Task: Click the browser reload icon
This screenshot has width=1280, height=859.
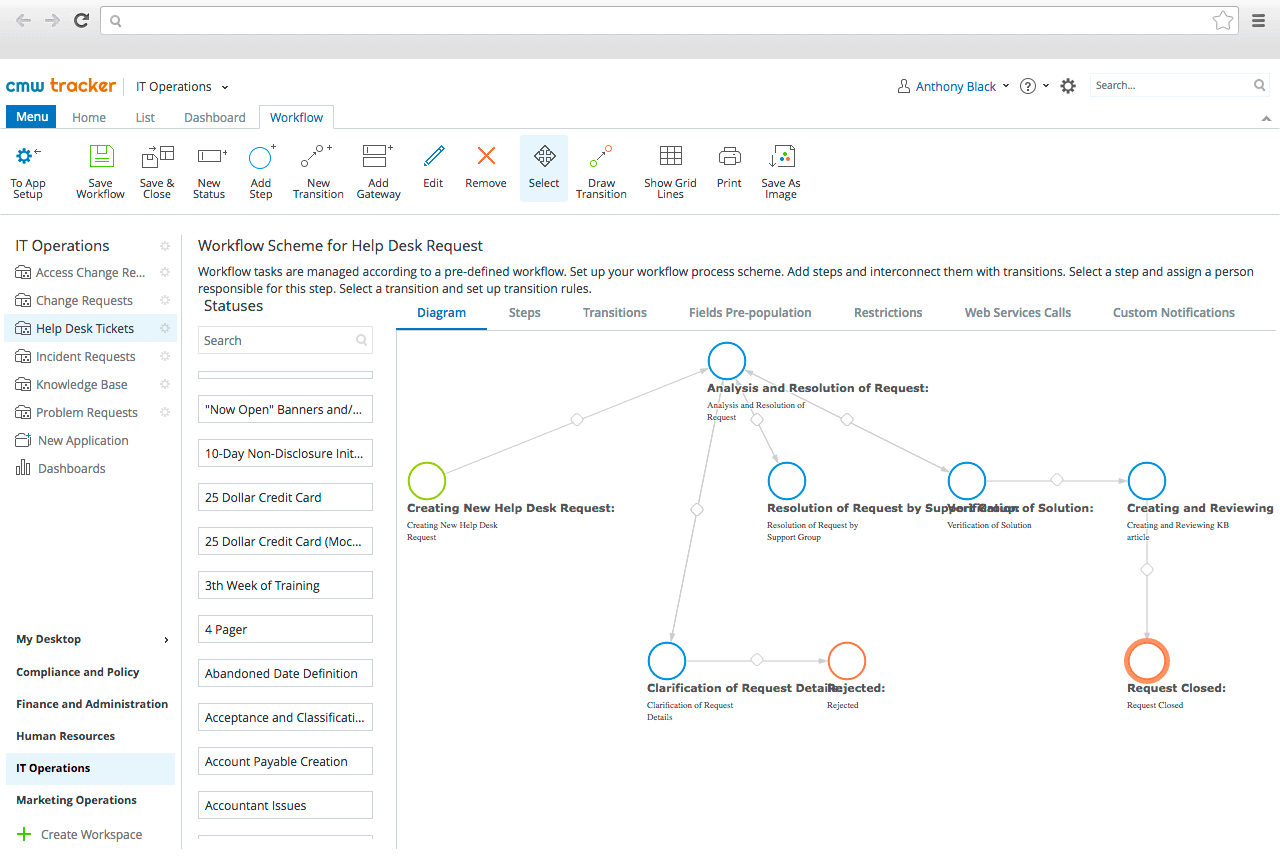Action: click(x=82, y=20)
